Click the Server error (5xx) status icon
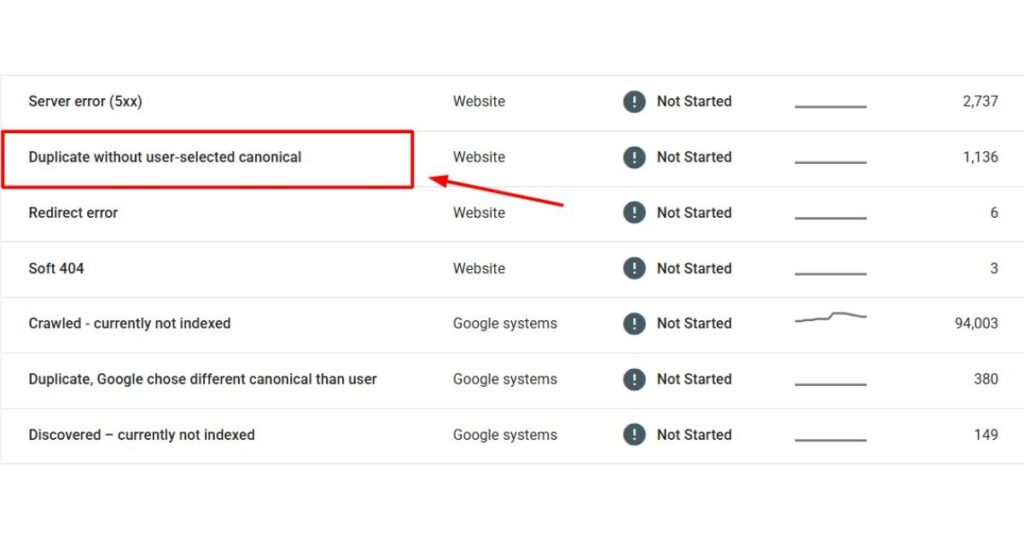 point(634,101)
